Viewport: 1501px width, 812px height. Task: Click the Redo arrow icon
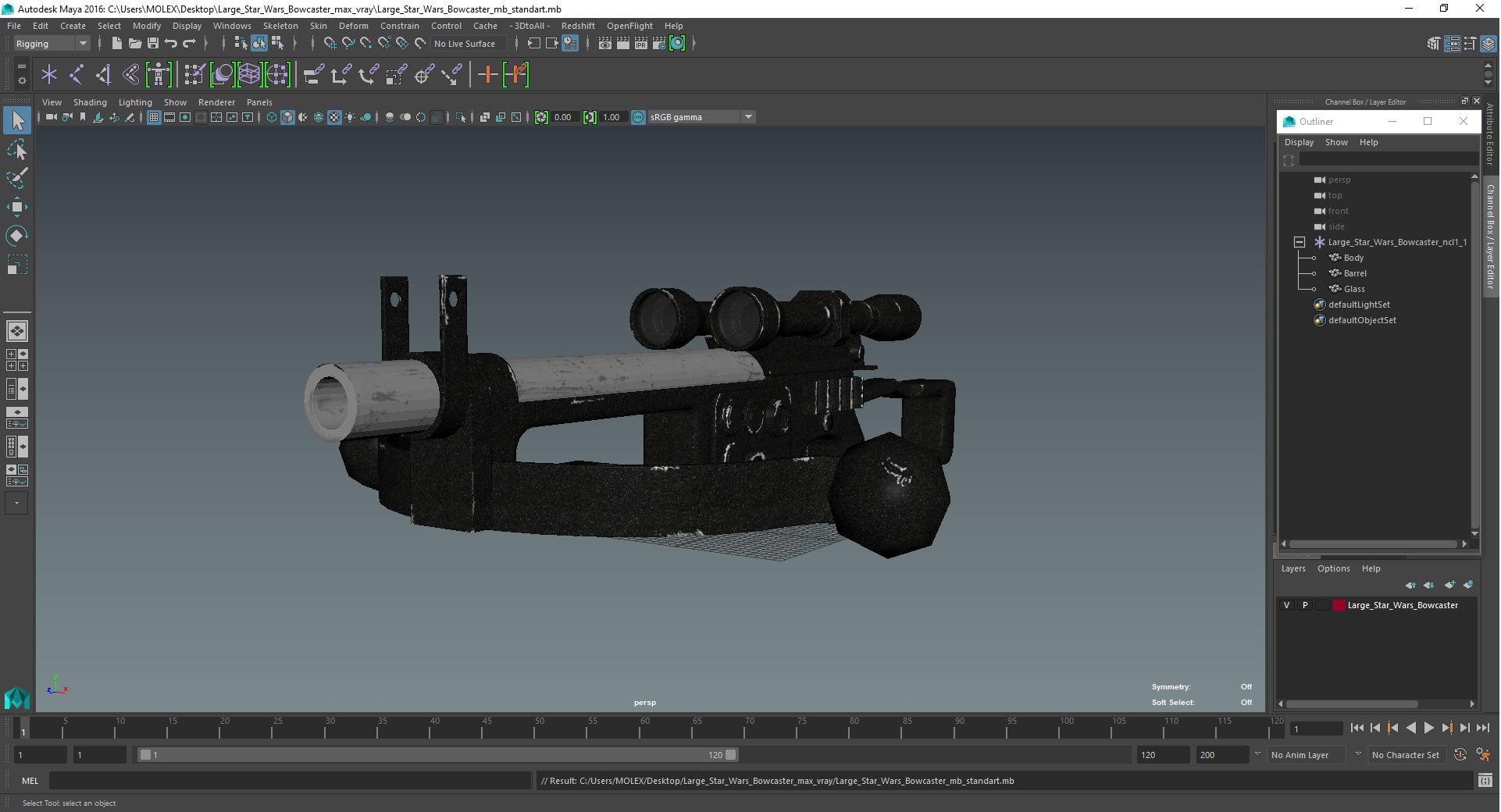(x=189, y=44)
